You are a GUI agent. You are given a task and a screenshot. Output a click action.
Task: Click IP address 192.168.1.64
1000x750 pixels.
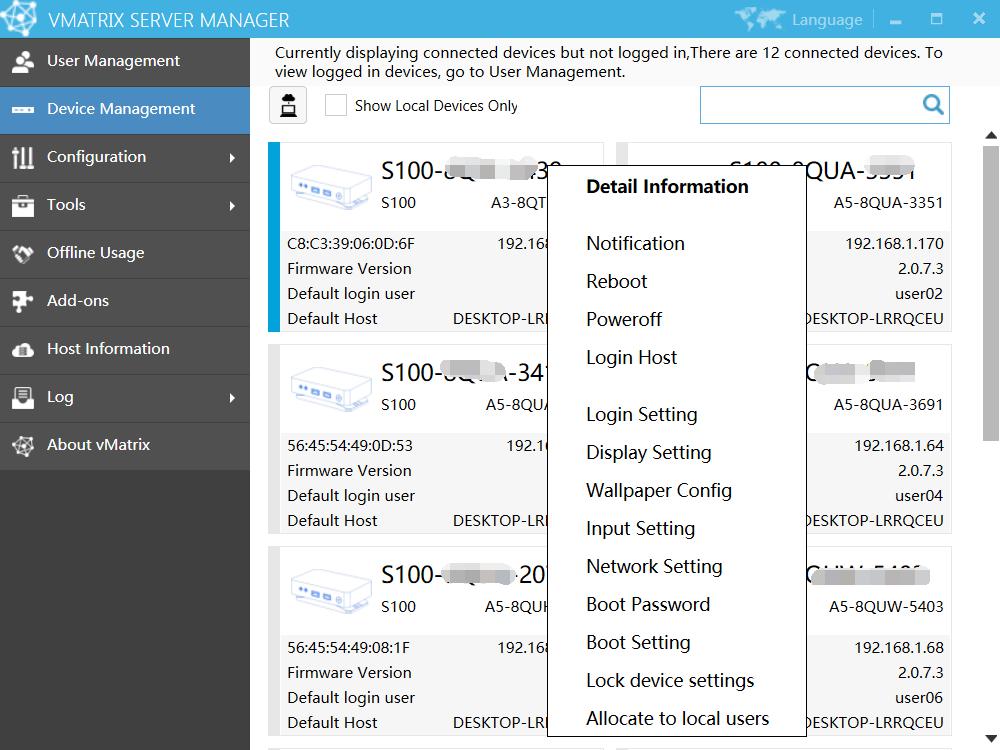[899, 446]
